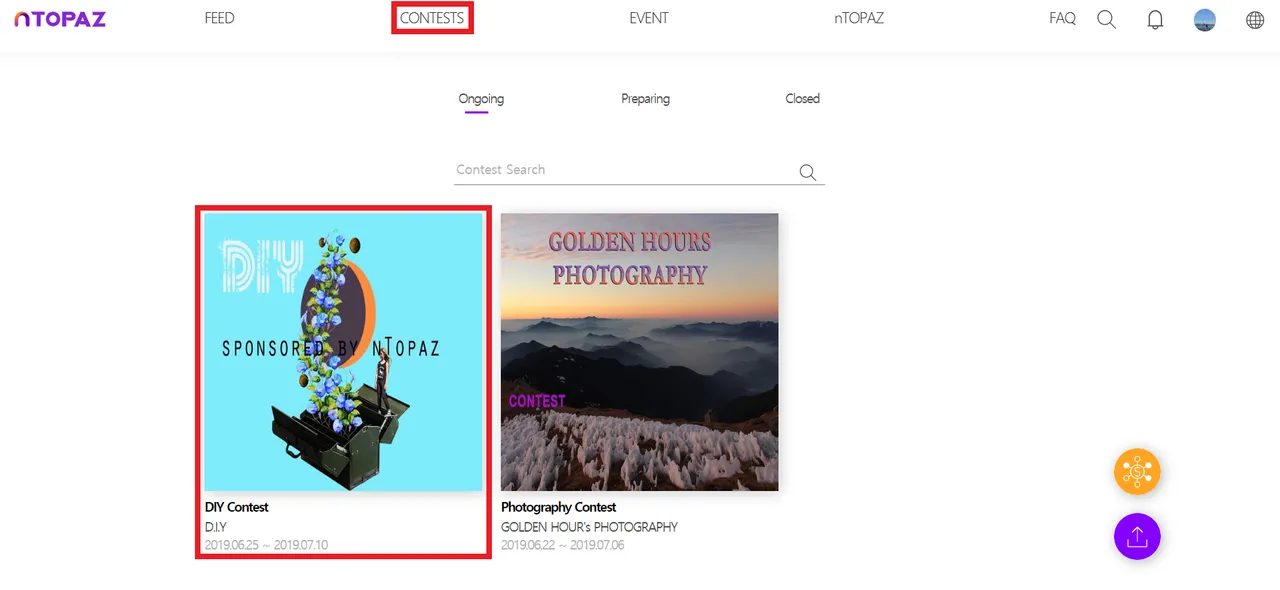Open the user profile avatar
1280x590 pixels.
point(1205,19)
